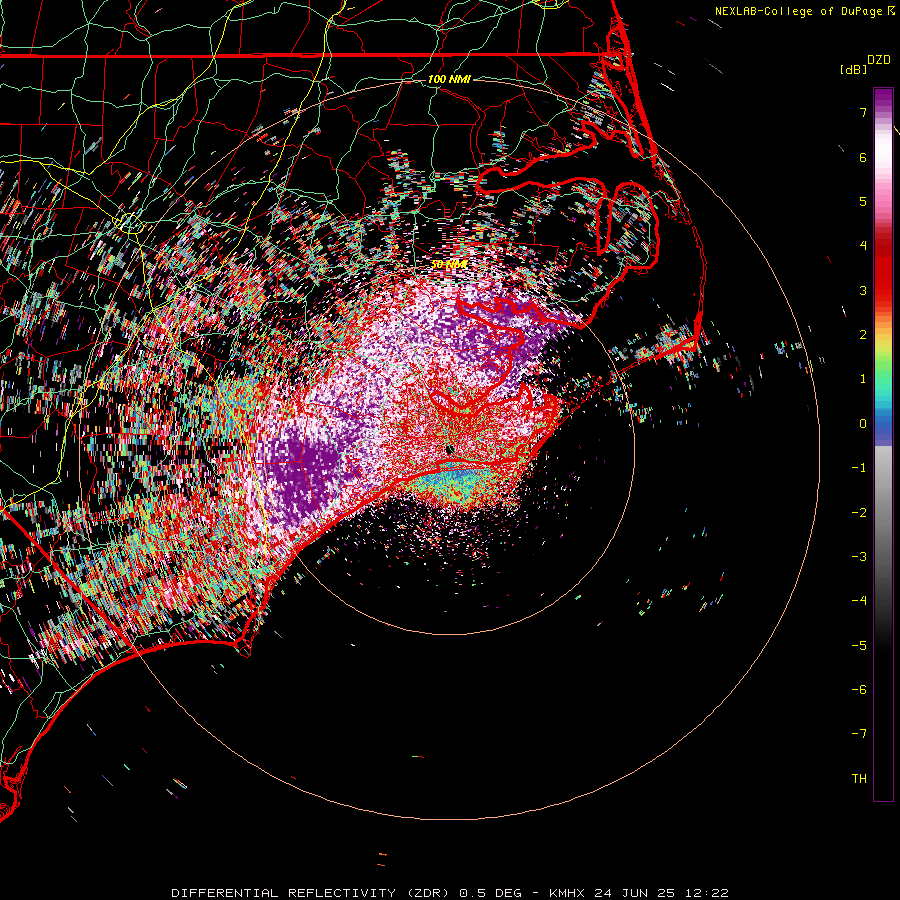This screenshot has height=900, width=900.
Task: Click the -6 tick label on the scale
Action: [x=859, y=690]
